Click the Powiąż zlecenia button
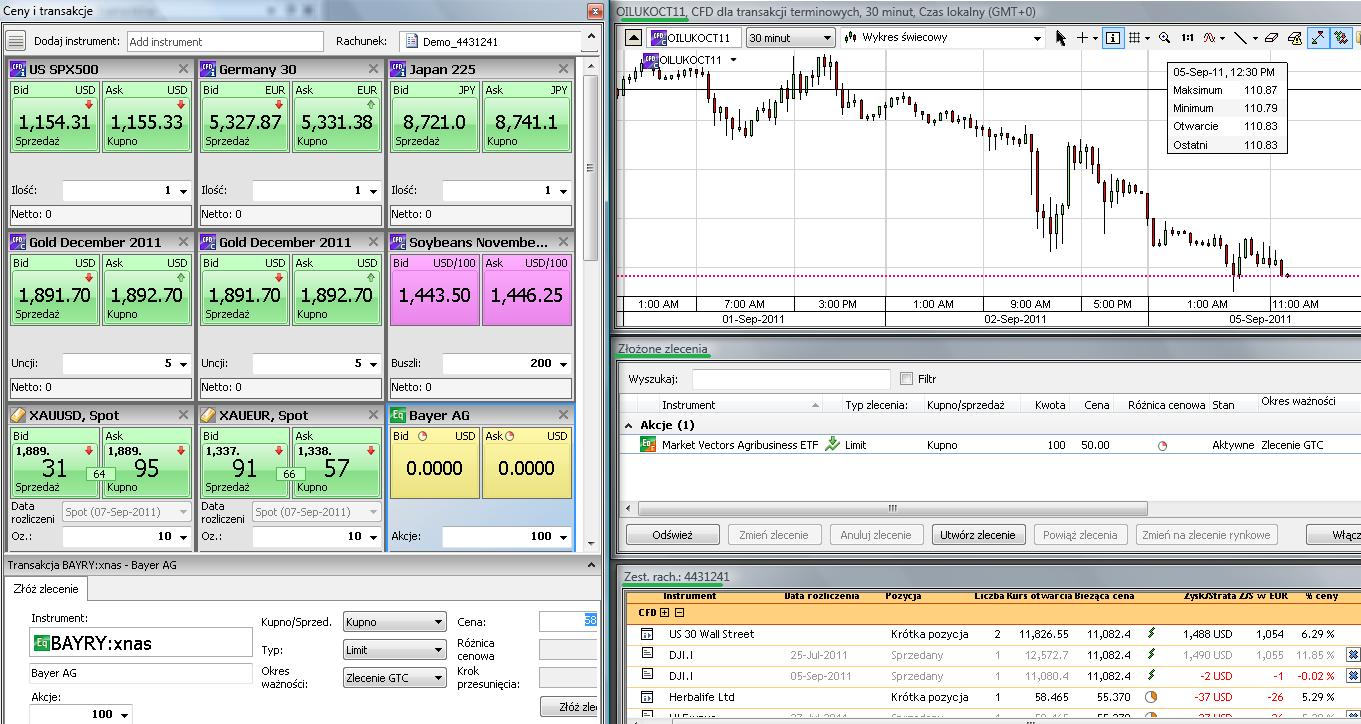Image resolution: width=1361 pixels, height=724 pixels. pos(1080,535)
